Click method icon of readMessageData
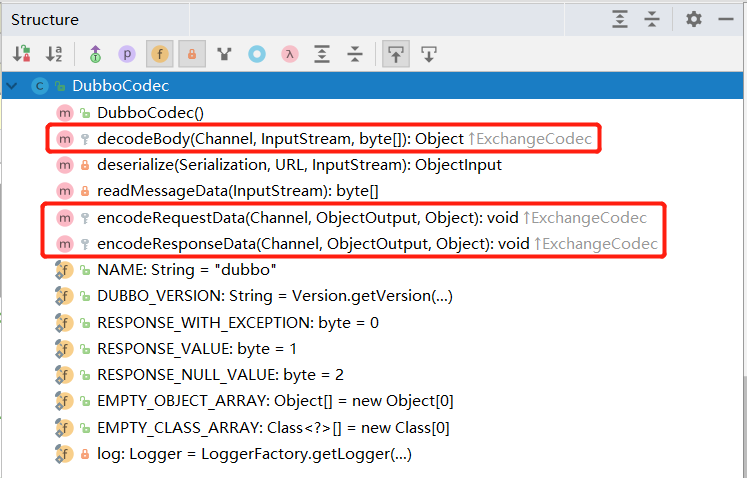This screenshot has width=747, height=478. [x=64, y=191]
